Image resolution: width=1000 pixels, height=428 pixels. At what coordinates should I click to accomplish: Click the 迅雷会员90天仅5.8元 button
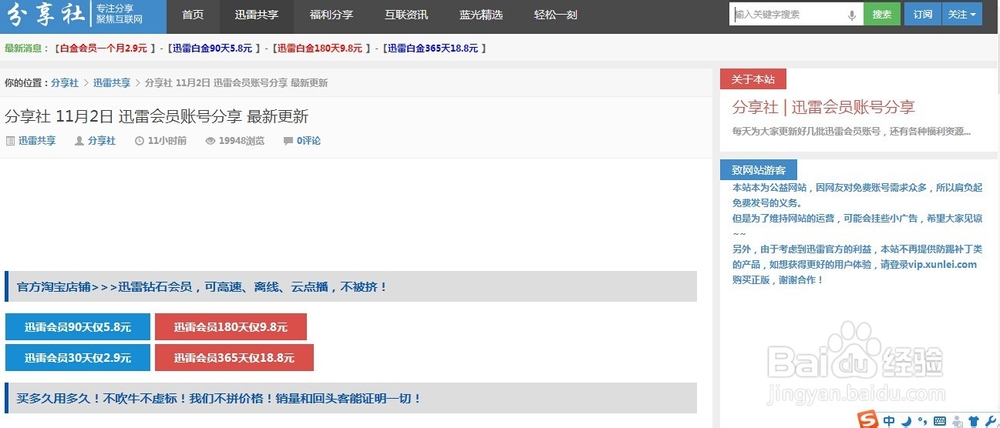(78, 327)
